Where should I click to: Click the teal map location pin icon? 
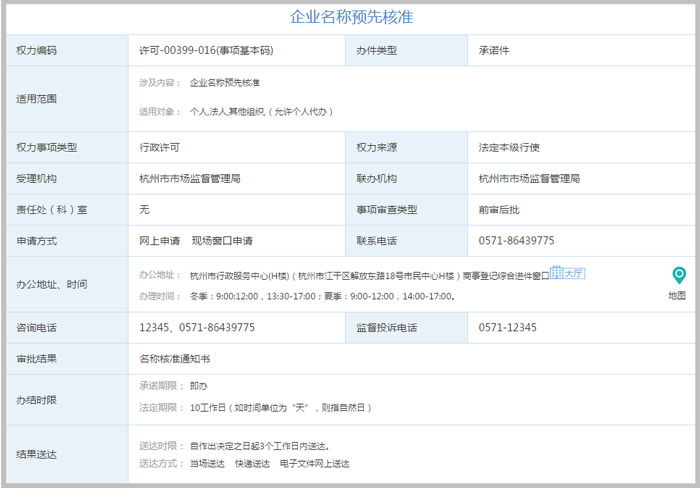[678, 275]
